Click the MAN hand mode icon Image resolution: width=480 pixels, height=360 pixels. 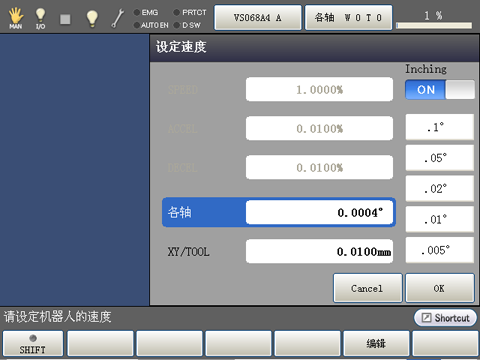[x=15, y=18]
